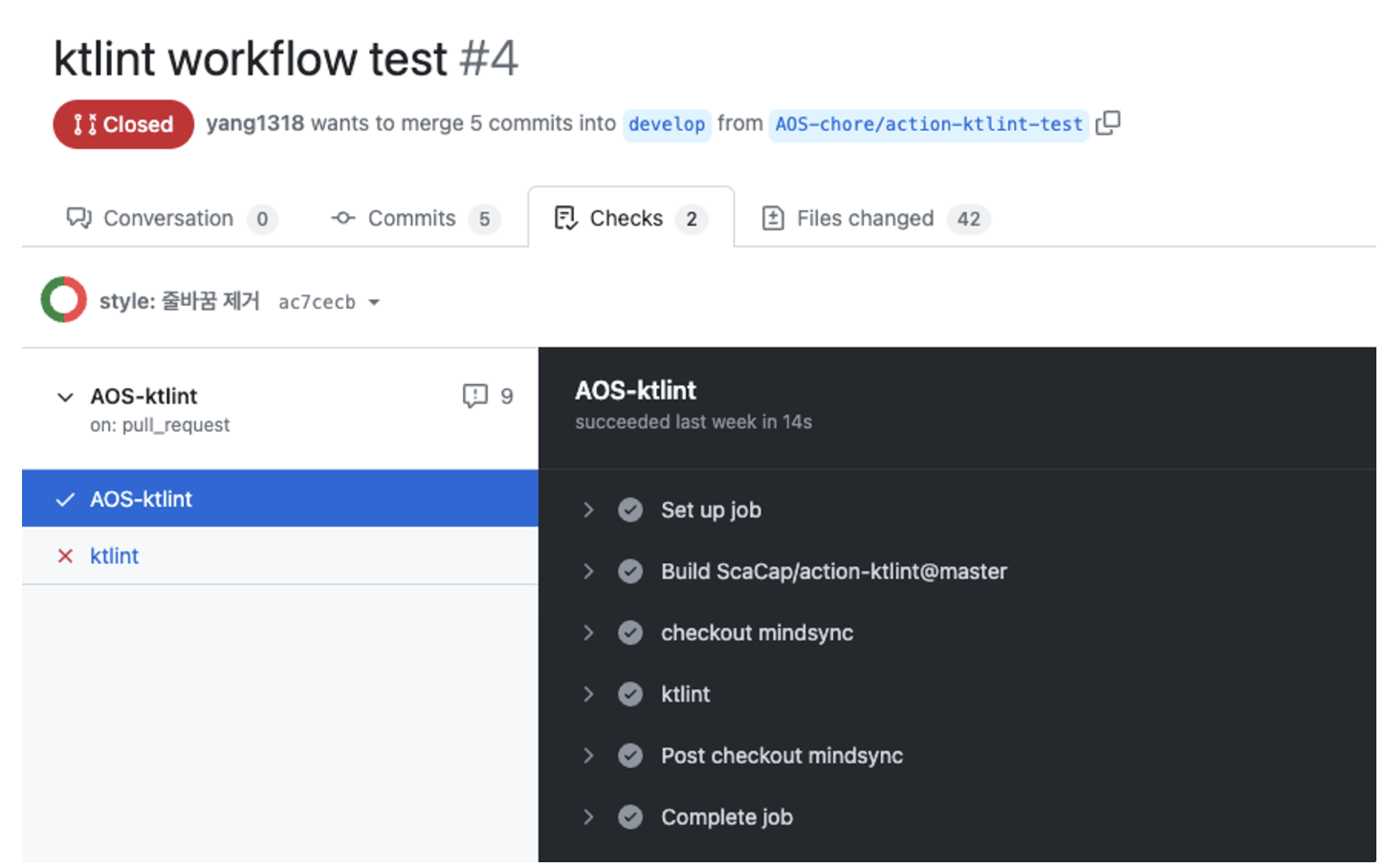The image size is (1385, 868).
Task: Click the success icon for ktlint step
Action: coord(630,694)
